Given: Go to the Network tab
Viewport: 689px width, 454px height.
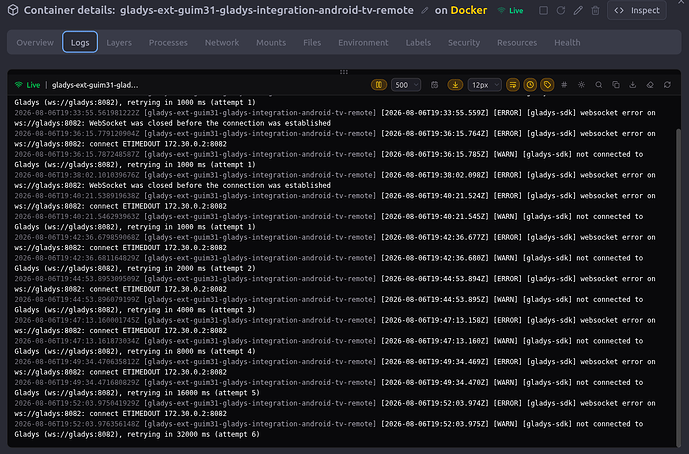Looking at the screenshot, I should click(222, 43).
